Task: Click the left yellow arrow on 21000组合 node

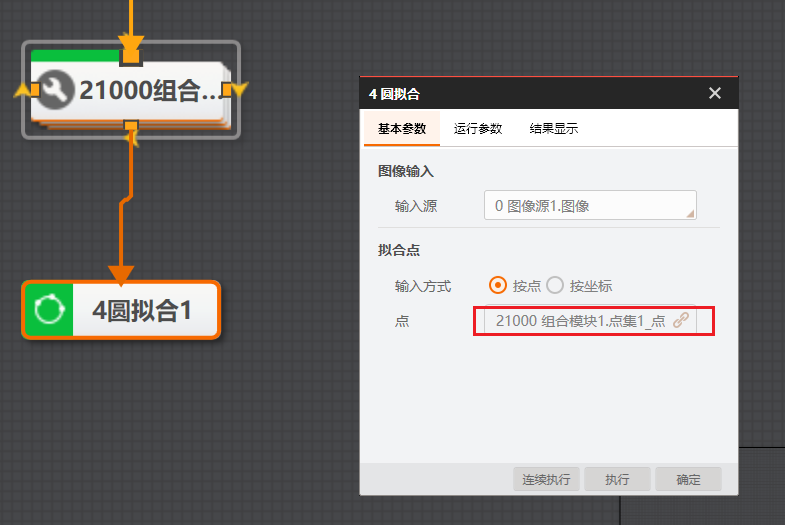Action: point(24,91)
